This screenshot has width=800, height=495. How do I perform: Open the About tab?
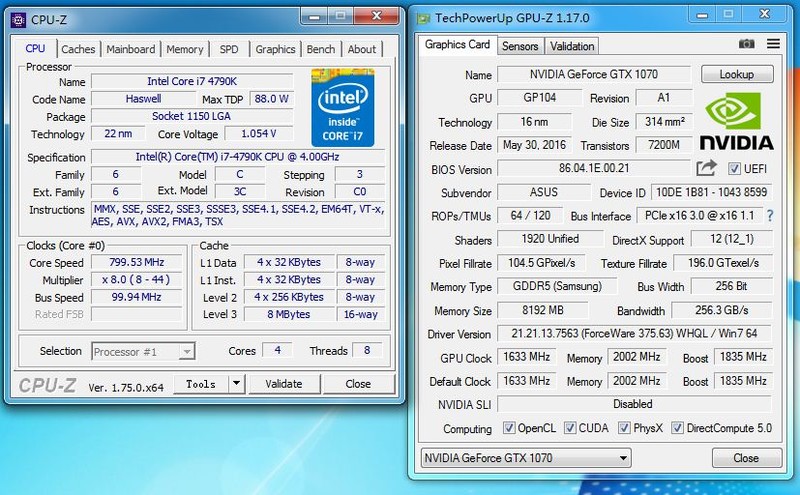pyautogui.click(x=362, y=50)
